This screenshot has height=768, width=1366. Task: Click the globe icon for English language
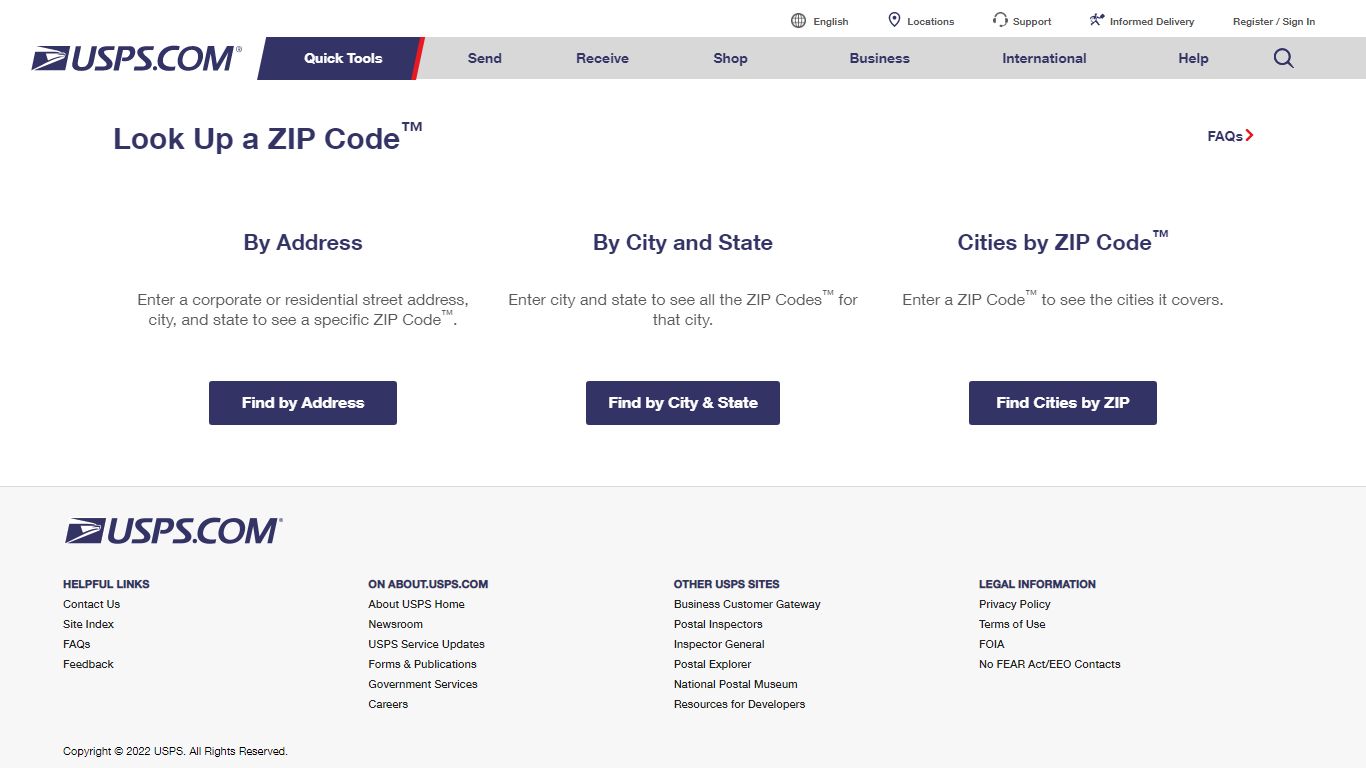[x=797, y=20]
